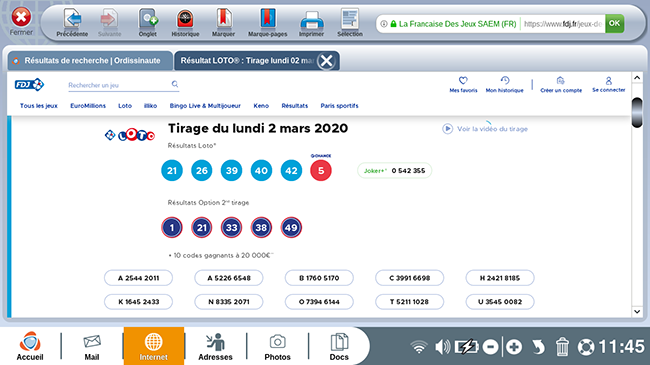Open the Loto menu item
This screenshot has height=365, width=650.
click(x=125, y=106)
